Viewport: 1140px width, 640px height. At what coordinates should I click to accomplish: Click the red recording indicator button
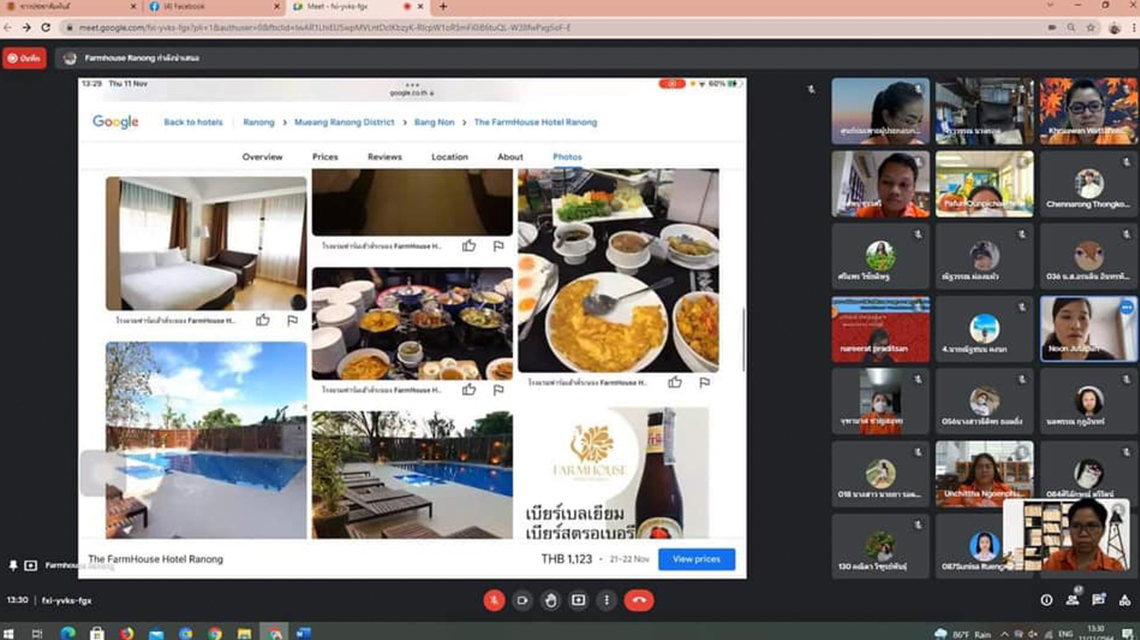click(24, 58)
